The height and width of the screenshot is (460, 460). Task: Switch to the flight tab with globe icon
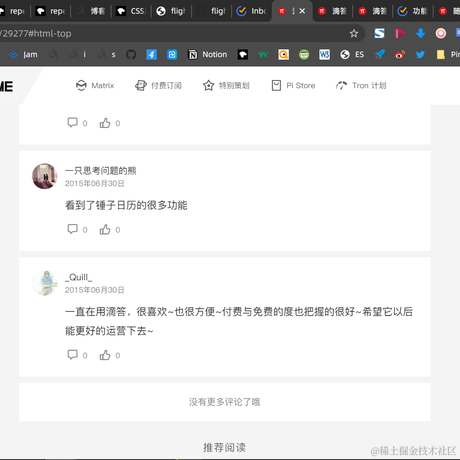tap(171, 11)
